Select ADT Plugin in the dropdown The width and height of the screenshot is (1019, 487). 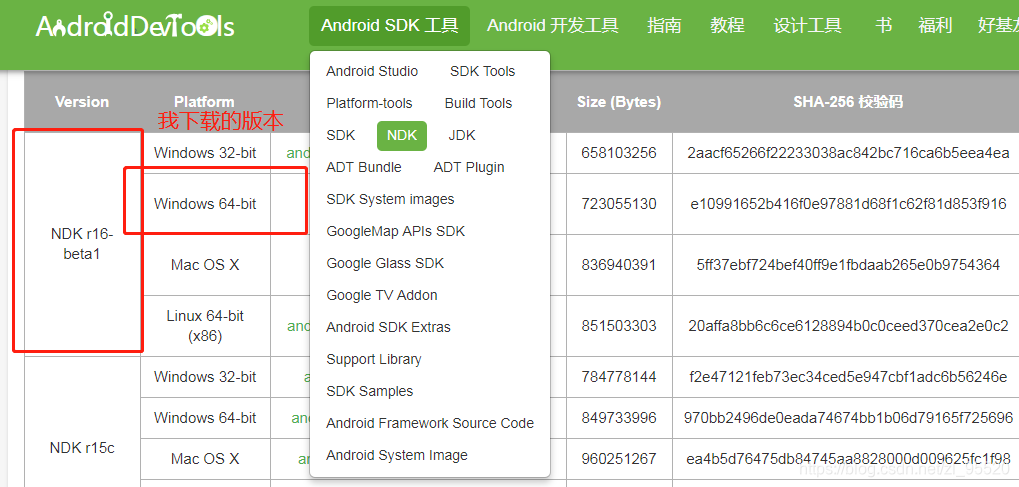pyautogui.click(x=469, y=167)
